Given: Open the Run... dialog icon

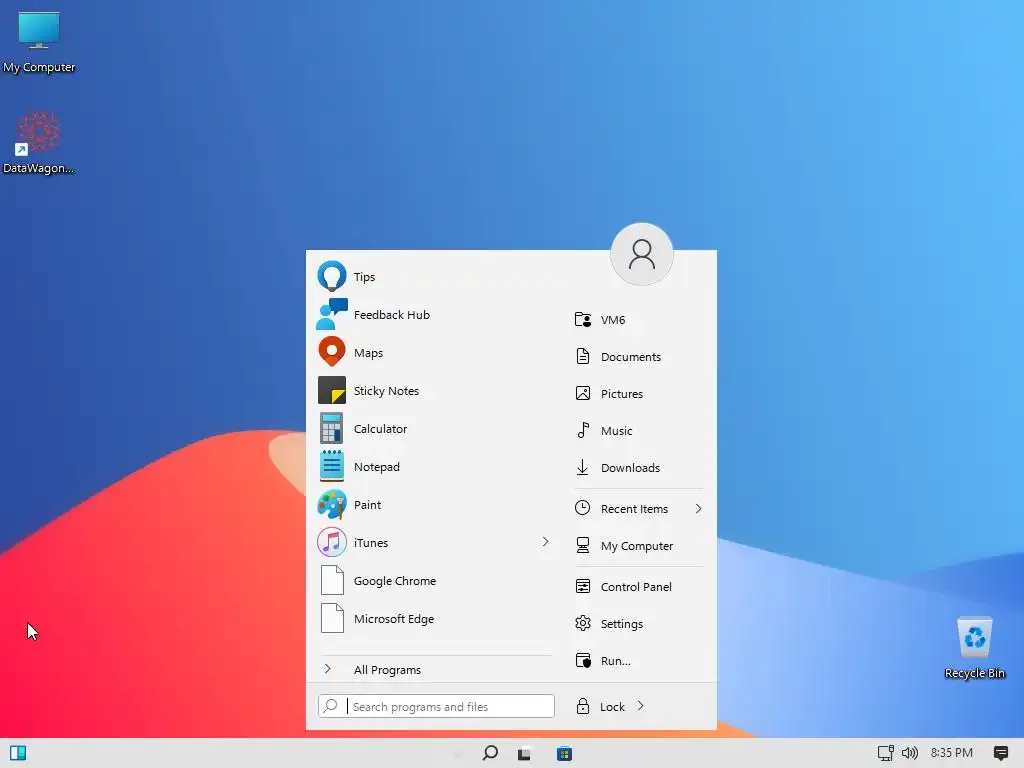Looking at the screenshot, I should coord(583,660).
